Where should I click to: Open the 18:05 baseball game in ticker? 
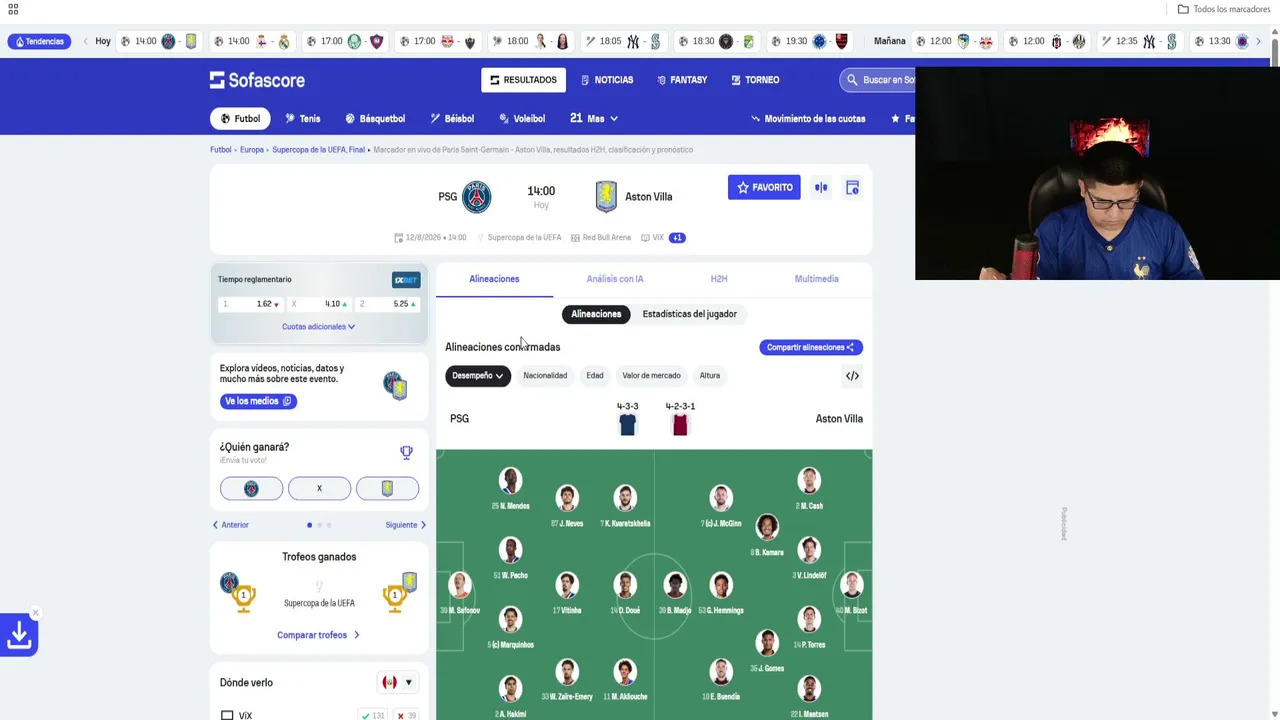tap(623, 41)
